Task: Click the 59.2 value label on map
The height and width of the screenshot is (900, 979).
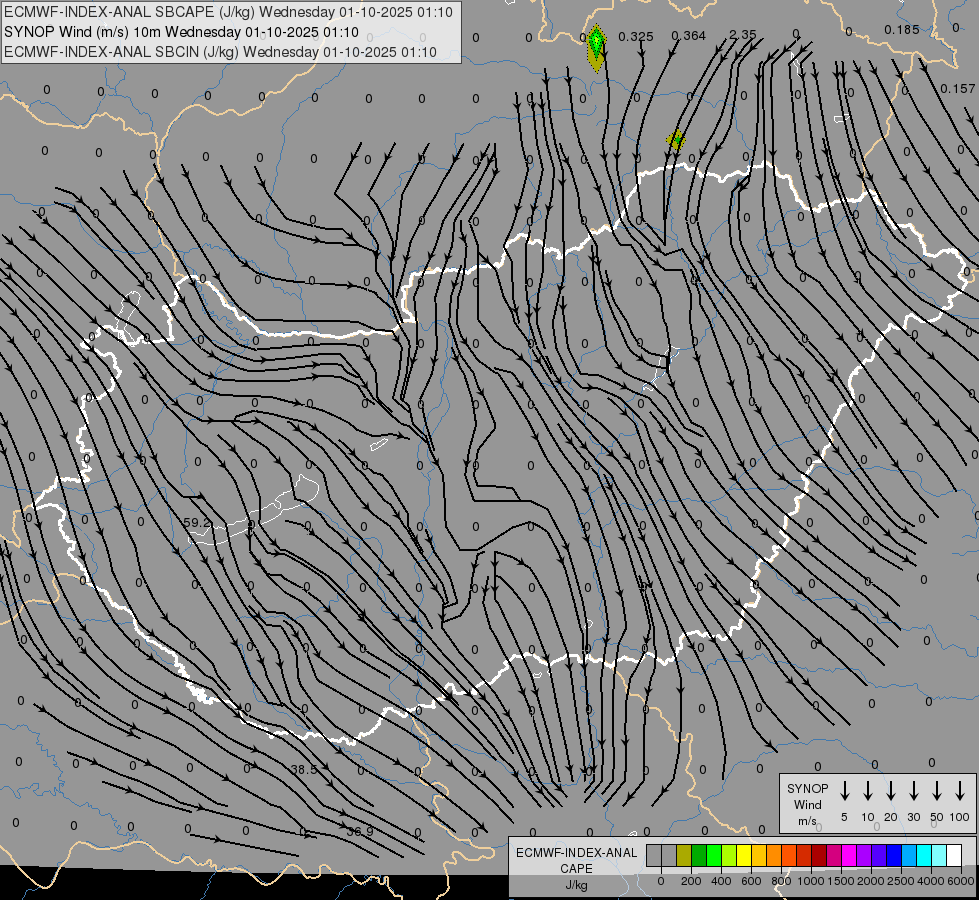Action: coord(198,523)
